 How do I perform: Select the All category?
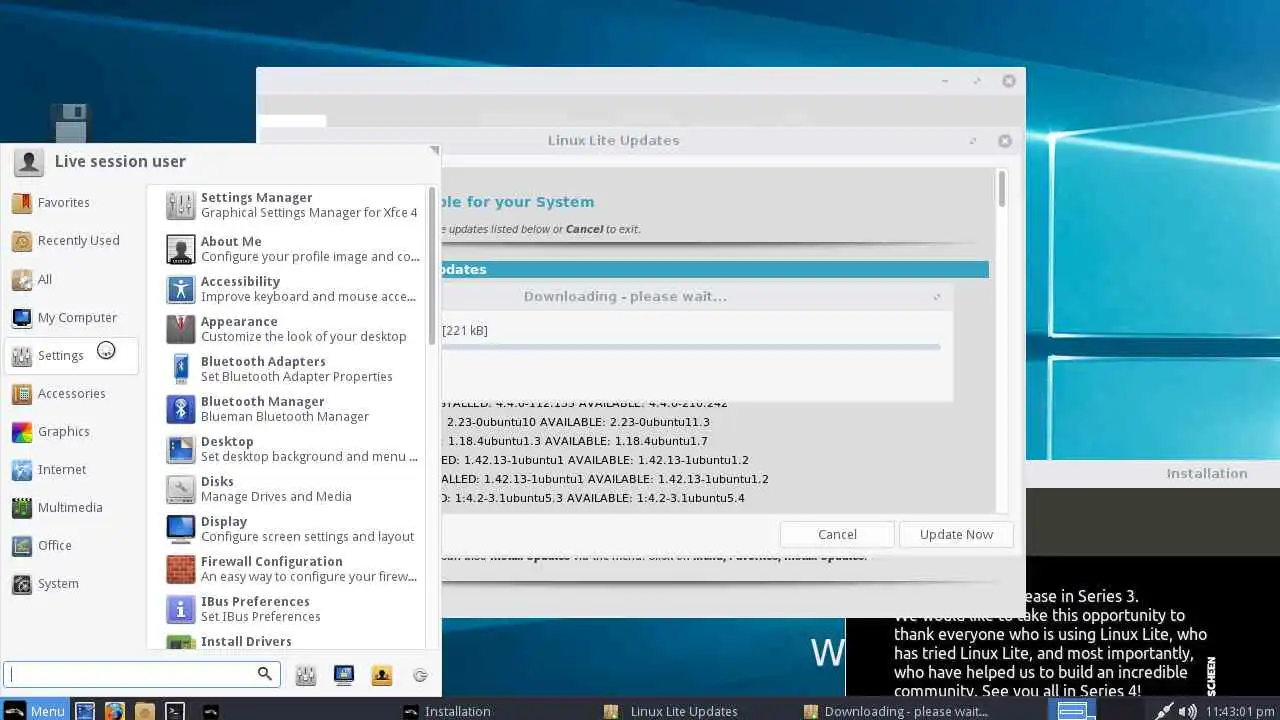[72, 280]
